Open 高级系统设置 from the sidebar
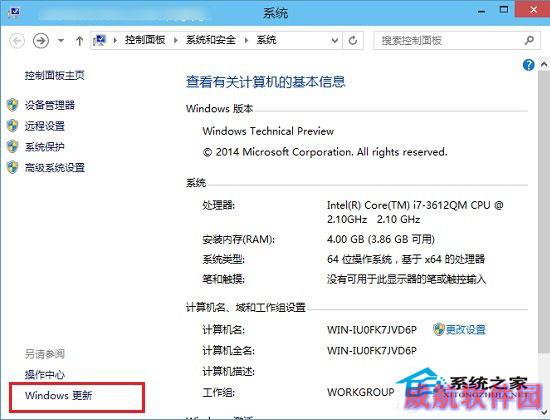 pyautogui.click(x=55, y=168)
